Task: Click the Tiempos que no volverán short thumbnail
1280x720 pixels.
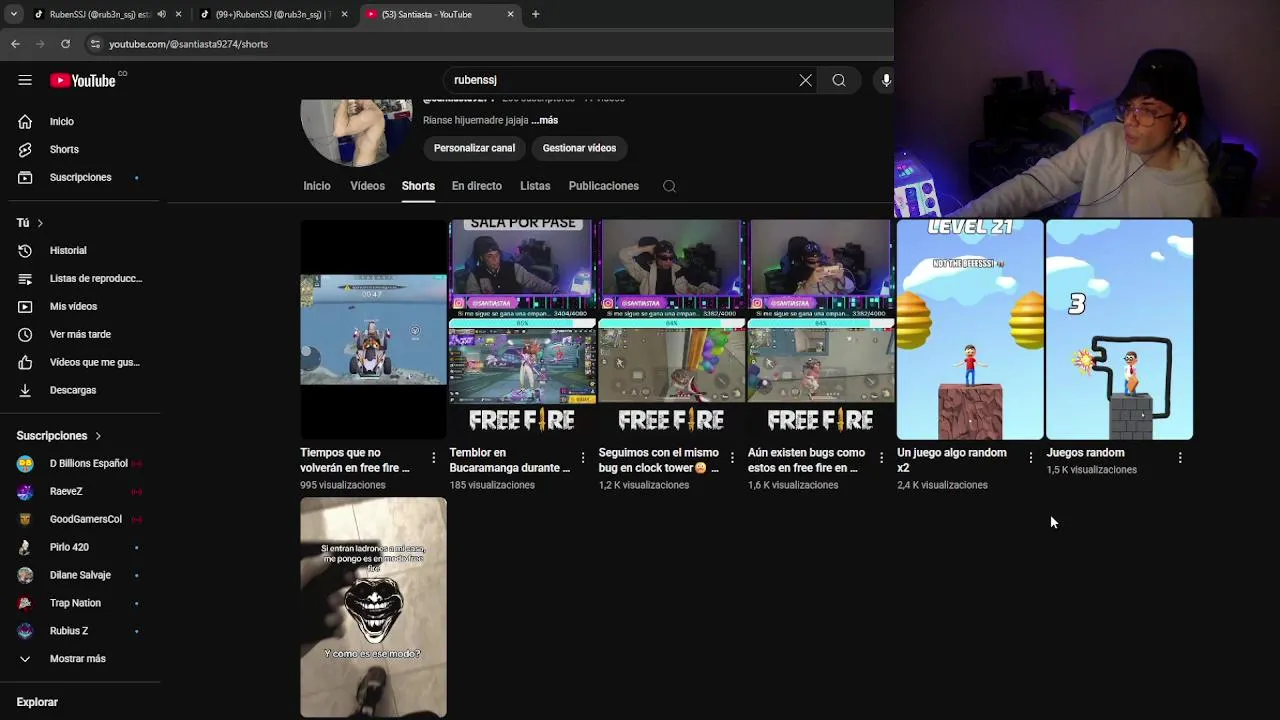Action: [x=373, y=330]
